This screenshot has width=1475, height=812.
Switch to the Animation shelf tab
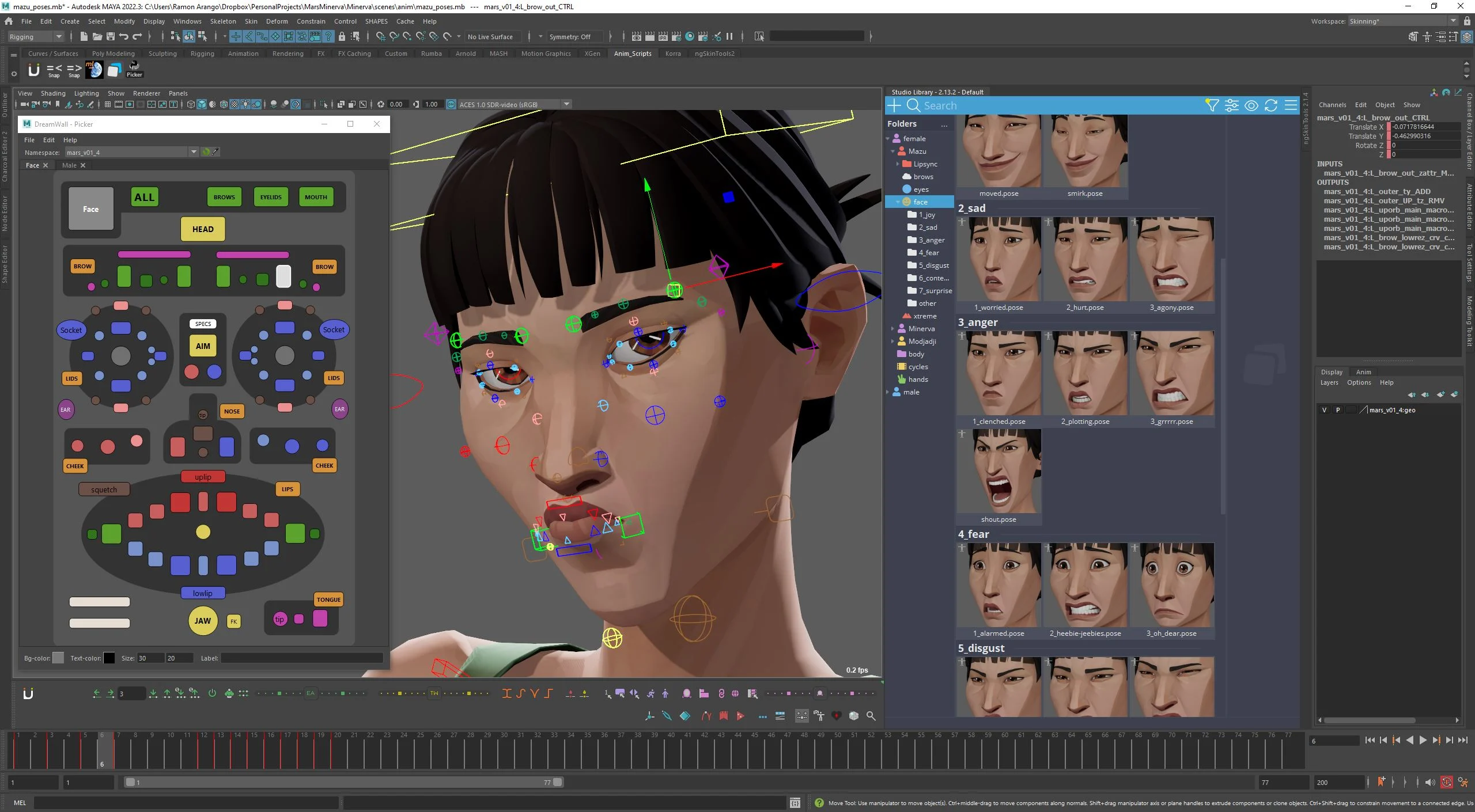[x=243, y=54]
